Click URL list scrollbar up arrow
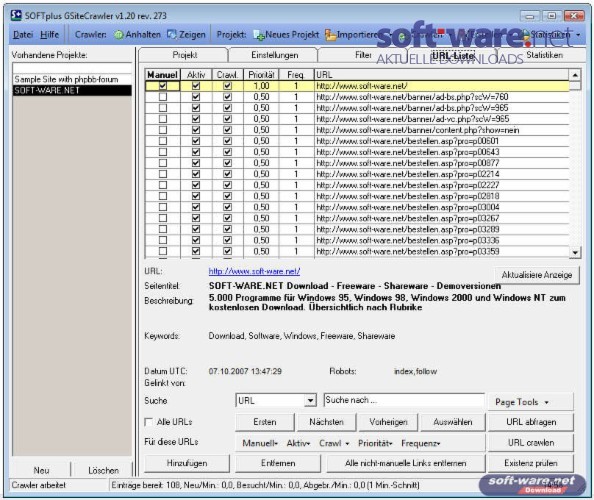 pos(575,75)
